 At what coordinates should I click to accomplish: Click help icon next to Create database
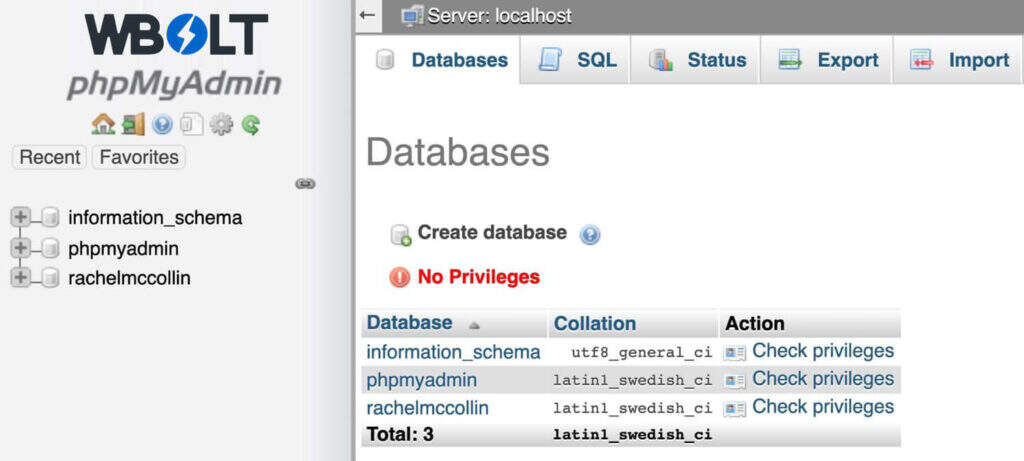click(589, 234)
